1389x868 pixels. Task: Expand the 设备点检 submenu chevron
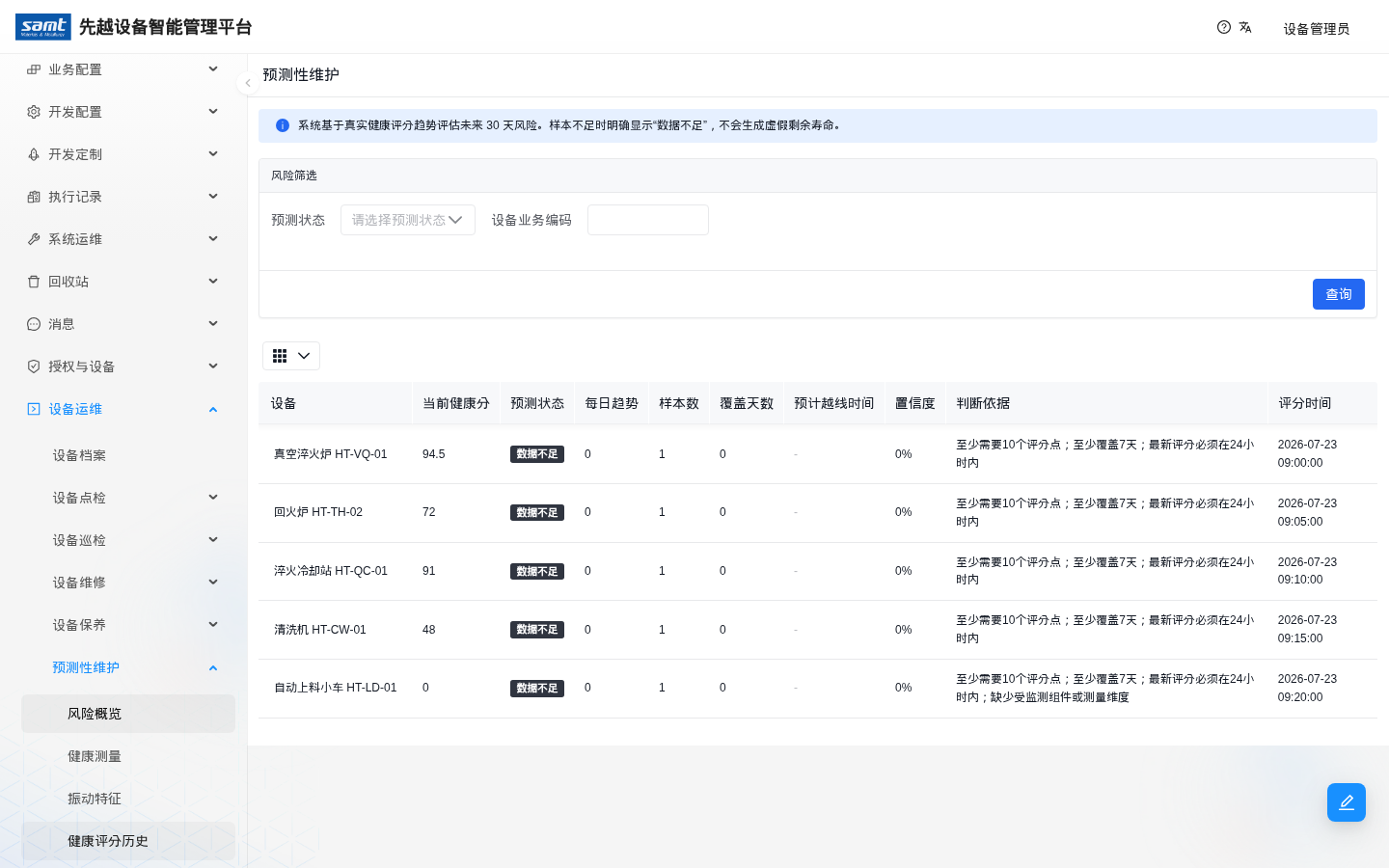213,498
